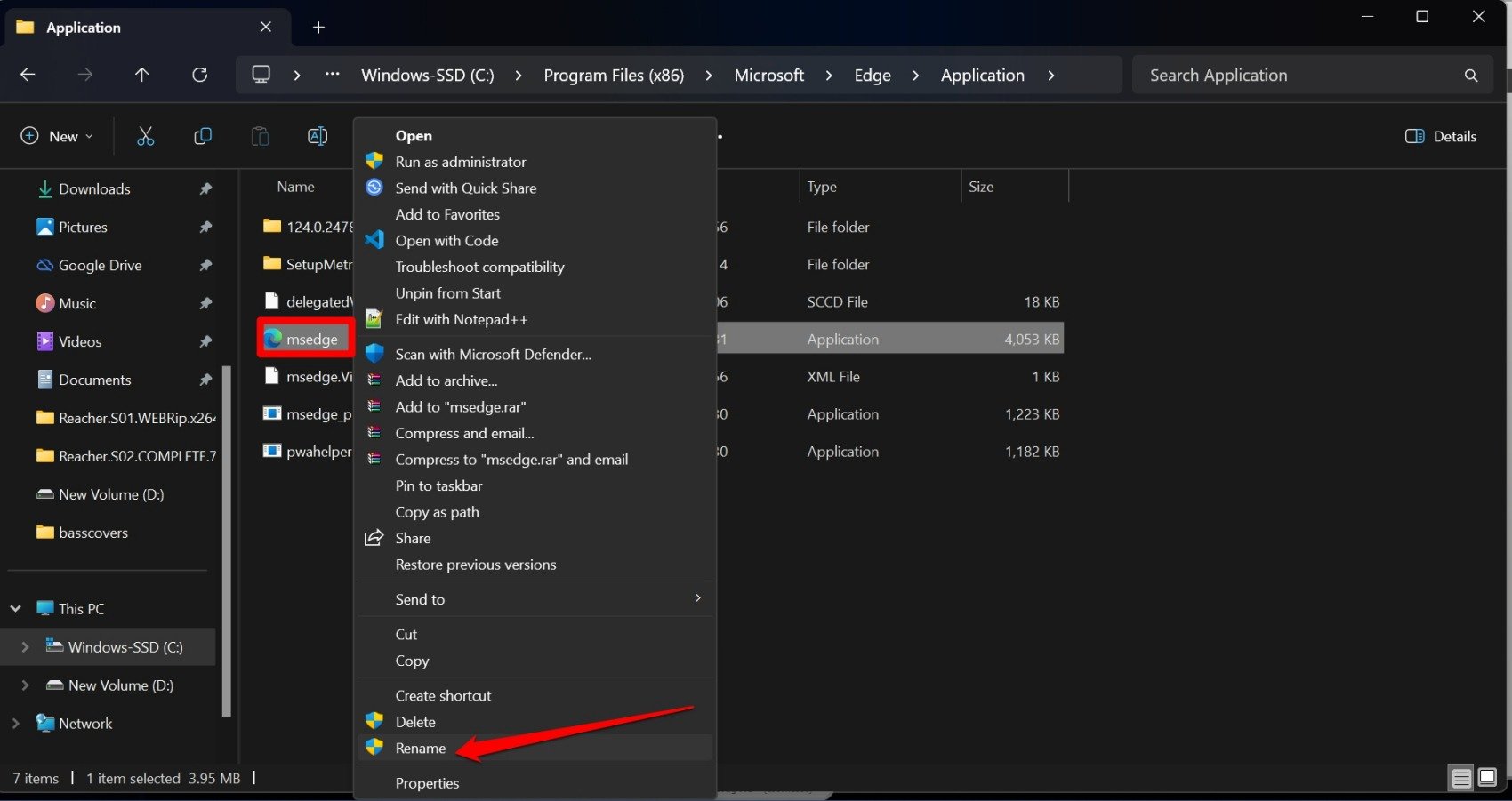The height and width of the screenshot is (801, 1512).
Task: Collapse the This PC tree node
Action: (x=15, y=609)
